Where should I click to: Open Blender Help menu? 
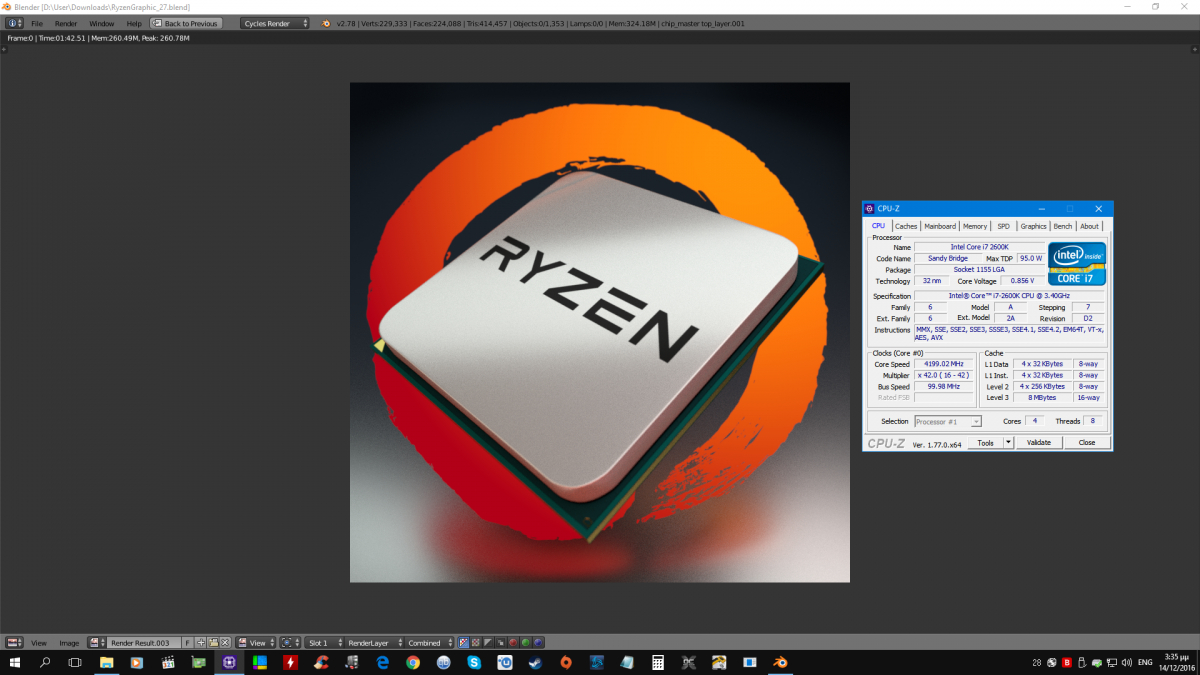click(x=134, y=23)
